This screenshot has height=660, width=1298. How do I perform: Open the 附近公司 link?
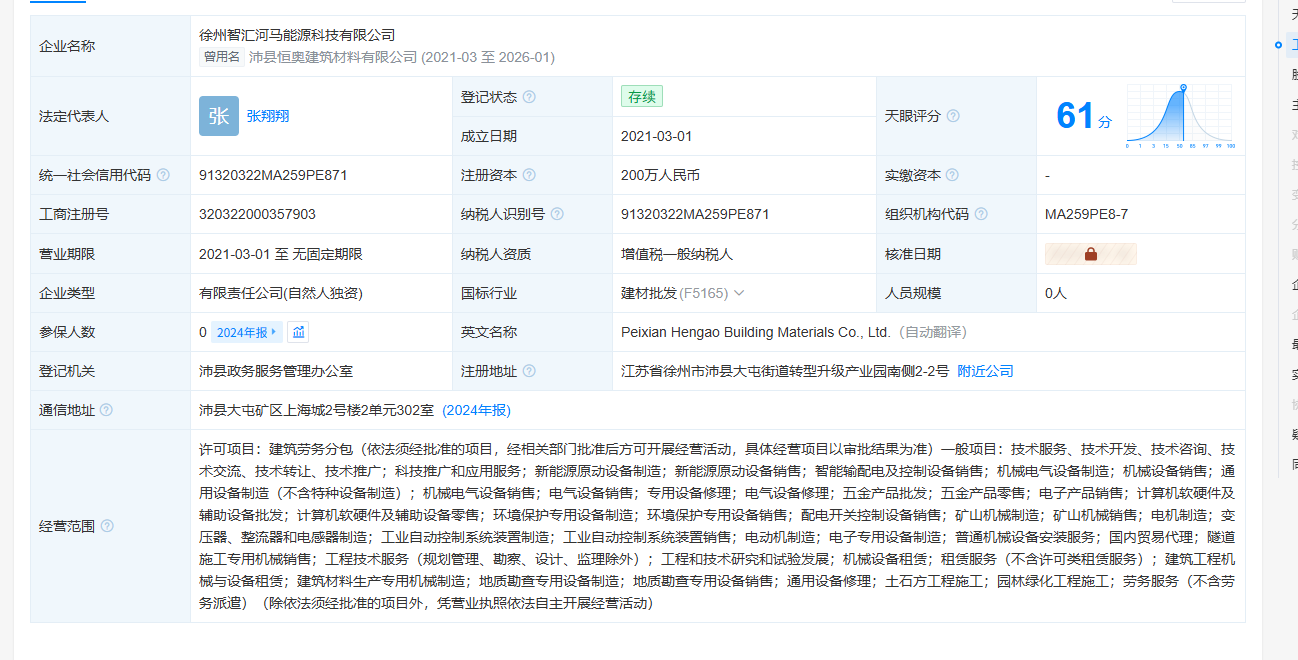pyautogui.click(x=985, y=371)
